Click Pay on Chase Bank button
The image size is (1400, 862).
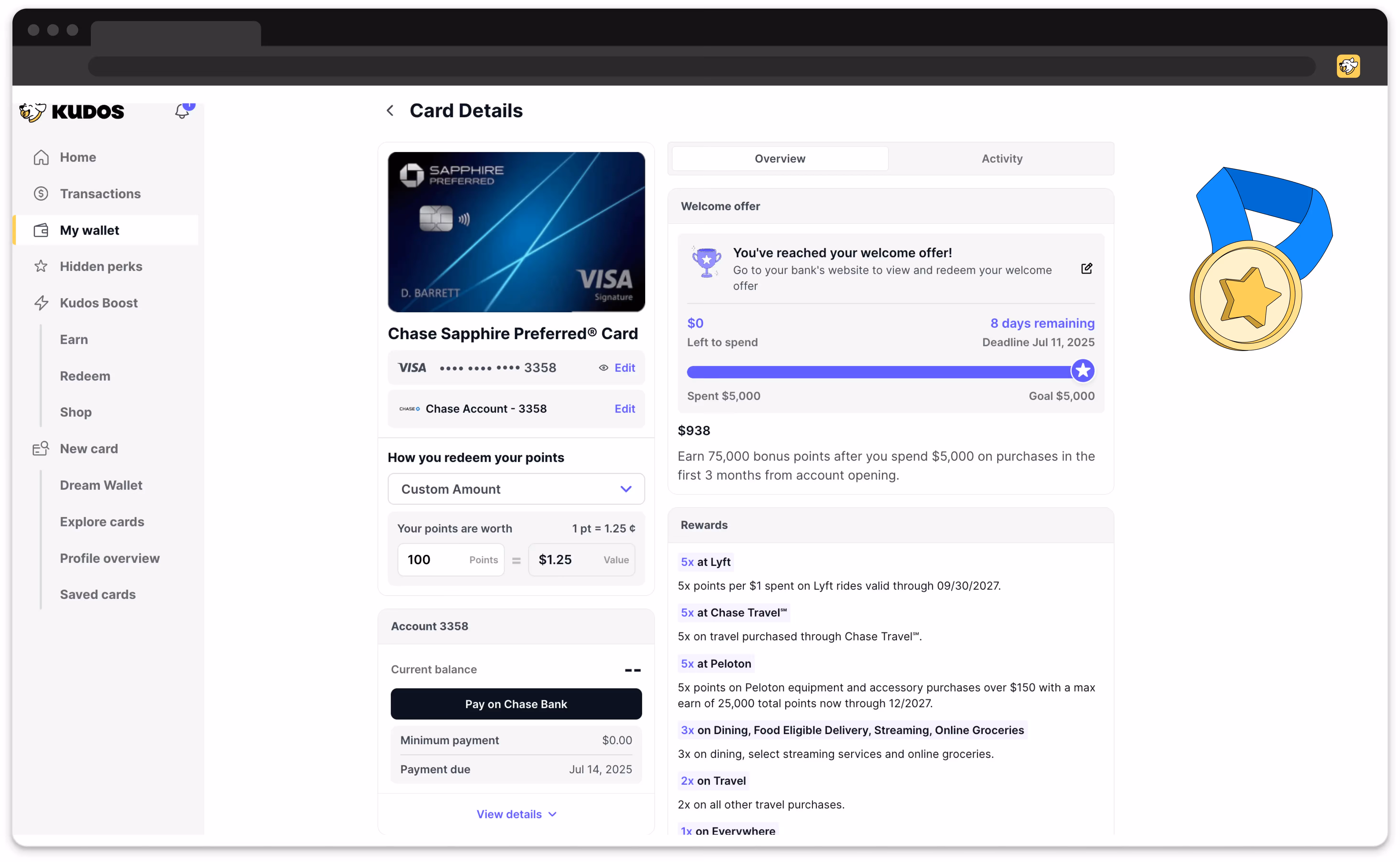[516, 704]
